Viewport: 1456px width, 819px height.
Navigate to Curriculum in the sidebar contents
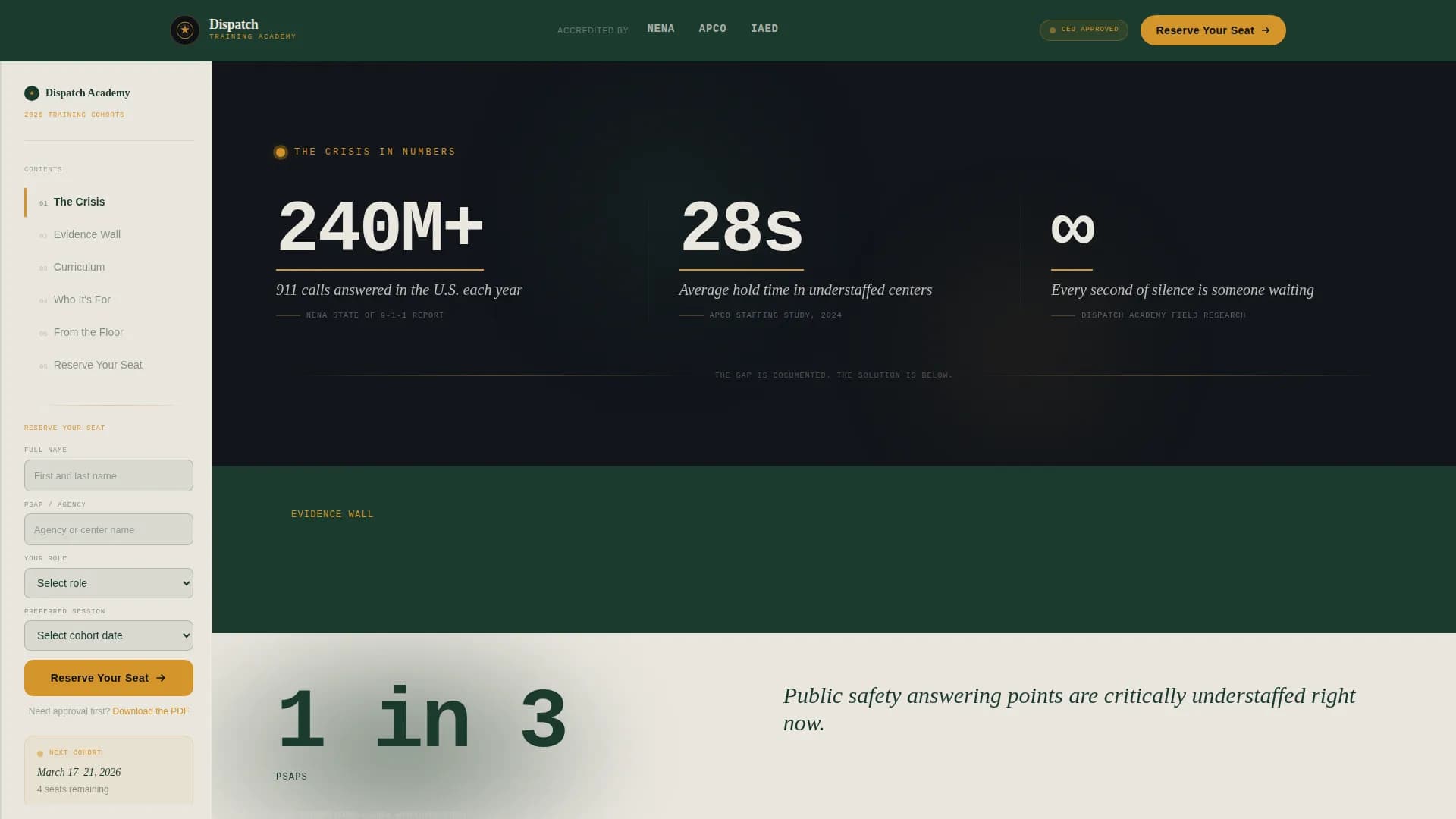point(78,267)
